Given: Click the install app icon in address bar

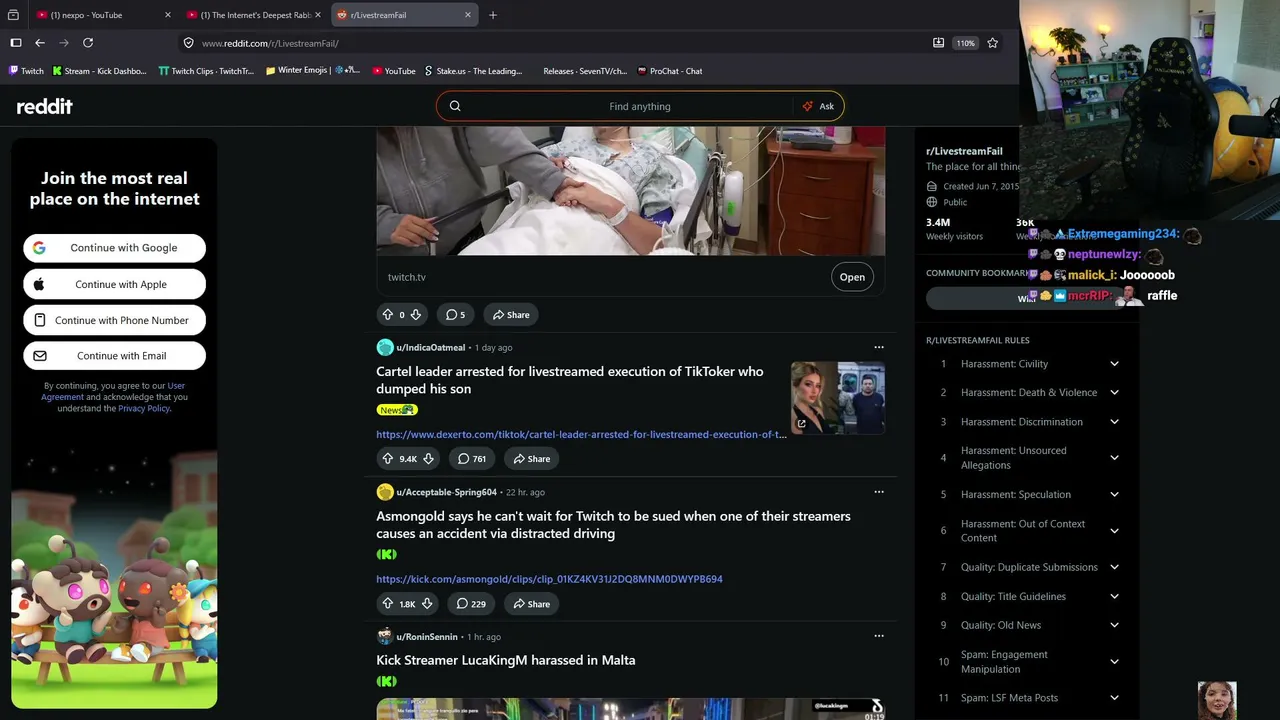Looking at the screenshot, I should point(938,43).
